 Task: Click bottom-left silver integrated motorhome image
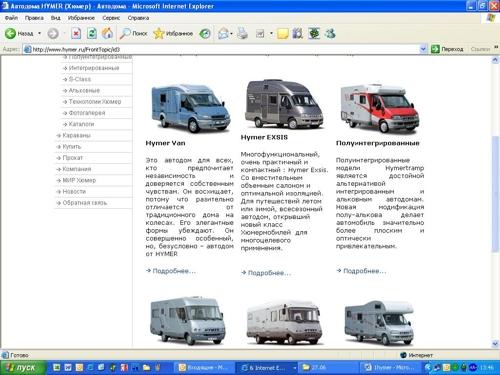(x=188, y=321)
